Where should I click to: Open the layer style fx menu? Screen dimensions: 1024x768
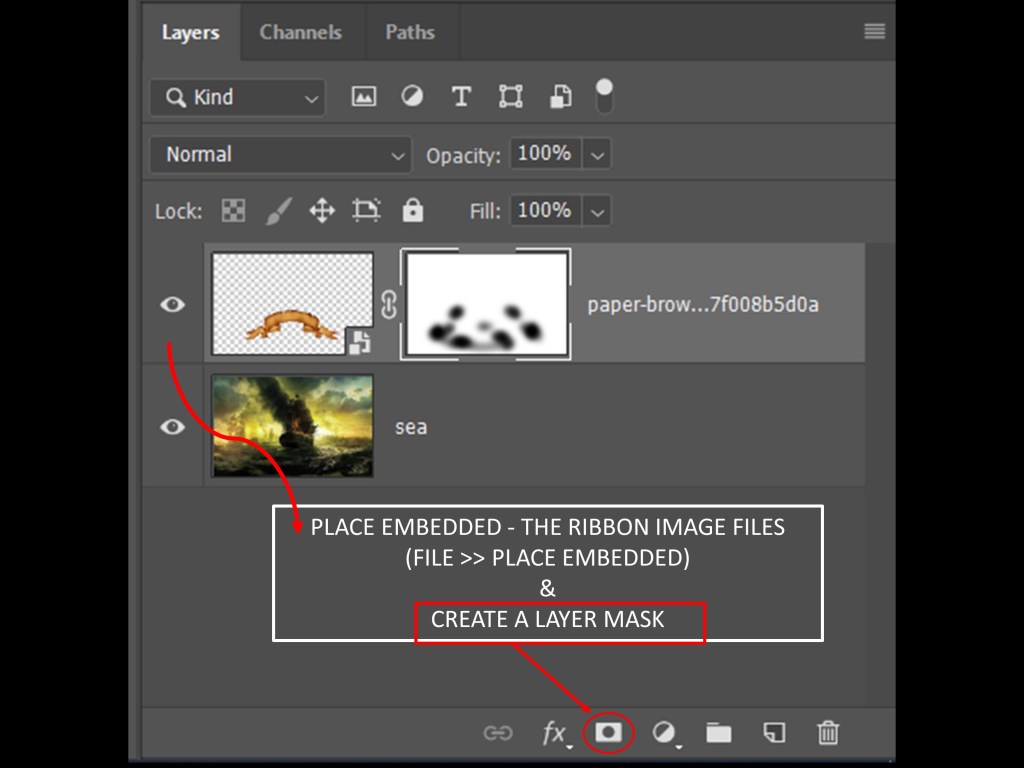click(555, 734)
